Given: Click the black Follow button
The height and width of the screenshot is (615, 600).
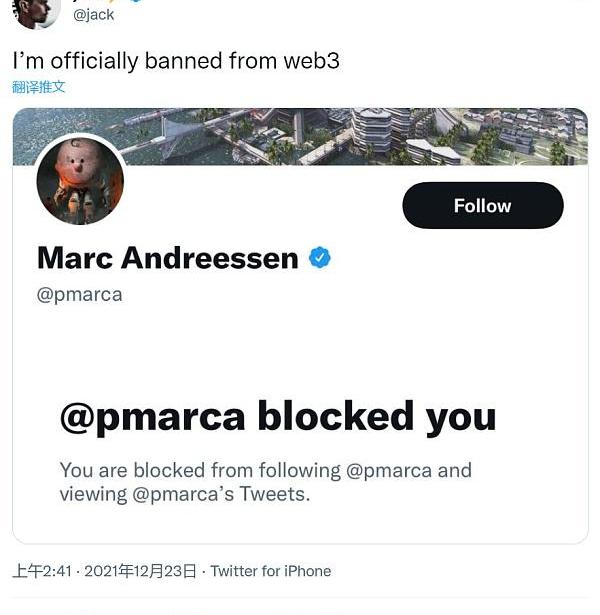Looking at the screenshot, I should [x=483, y=206].
